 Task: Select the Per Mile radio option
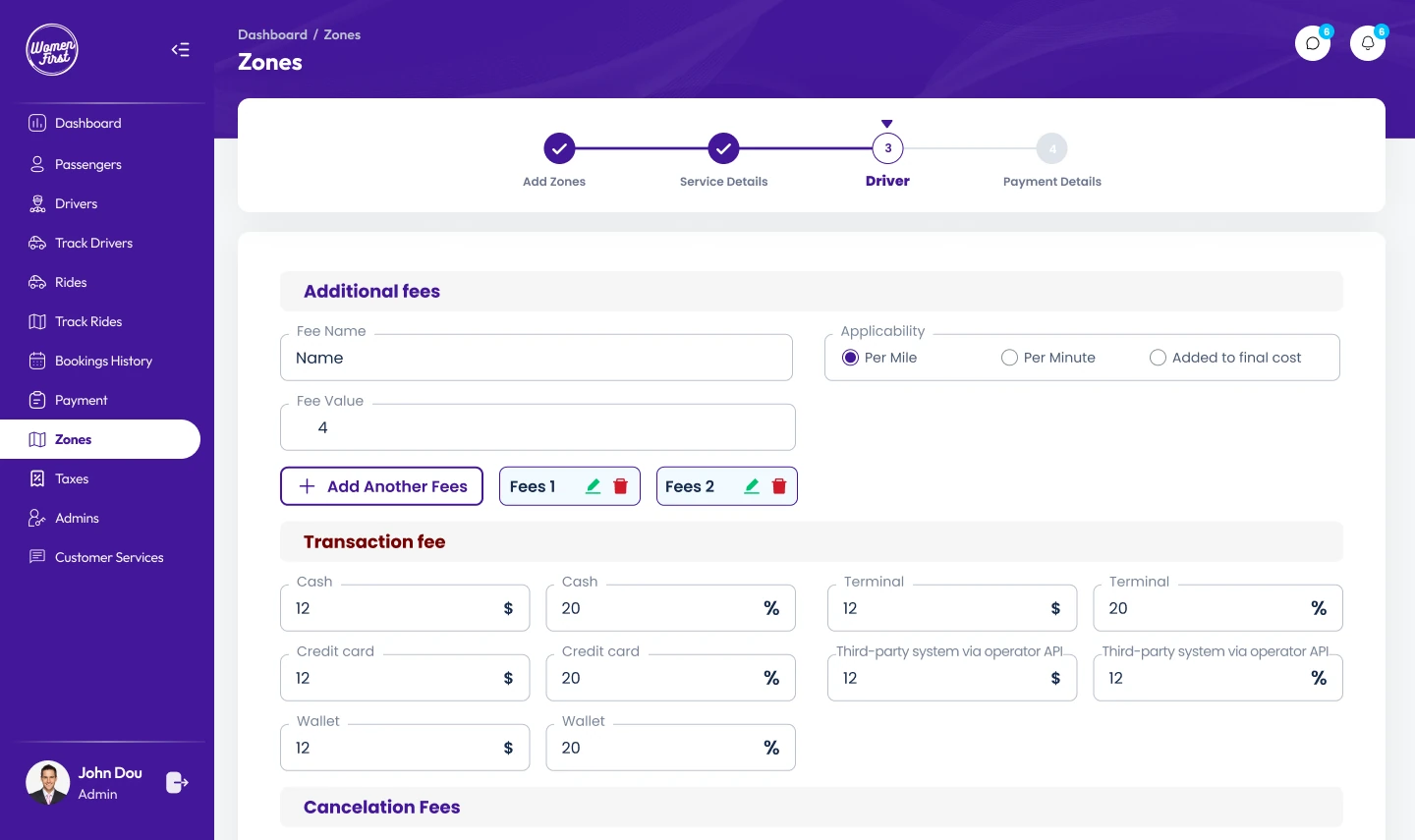pos(850,358)
